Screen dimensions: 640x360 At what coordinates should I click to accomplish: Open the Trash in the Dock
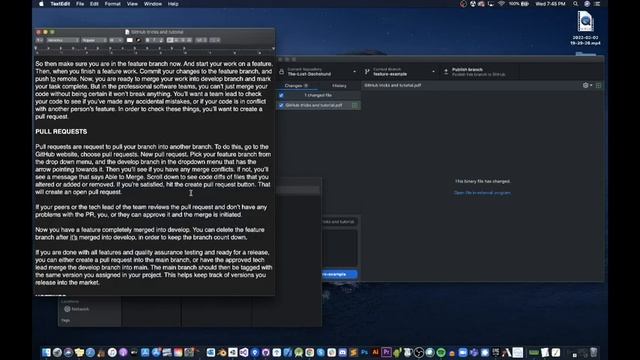(593, 353)
